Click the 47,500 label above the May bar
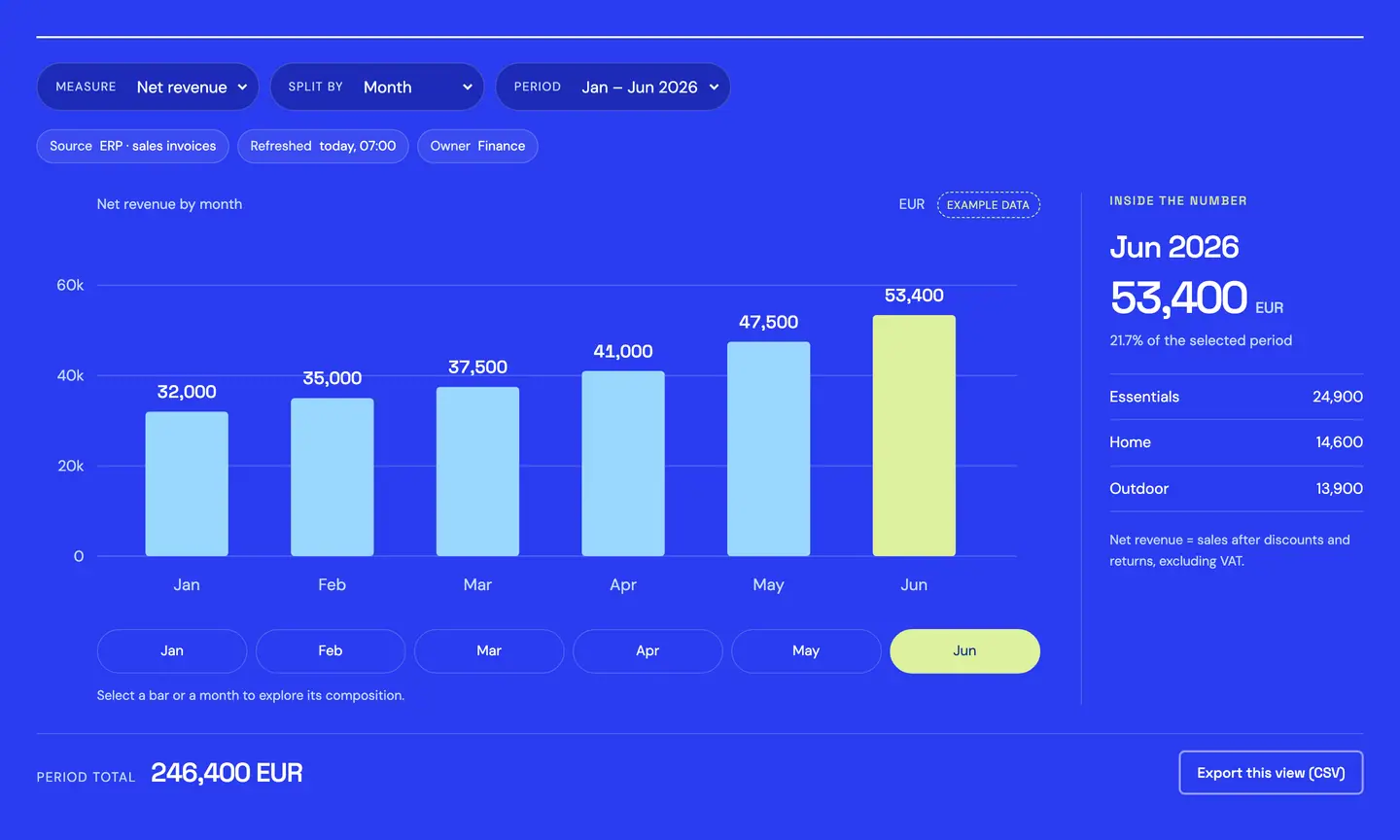Image resolution: width=1400 pixels, height=840 pixels. pyautogui.click(x=768, y=322)
